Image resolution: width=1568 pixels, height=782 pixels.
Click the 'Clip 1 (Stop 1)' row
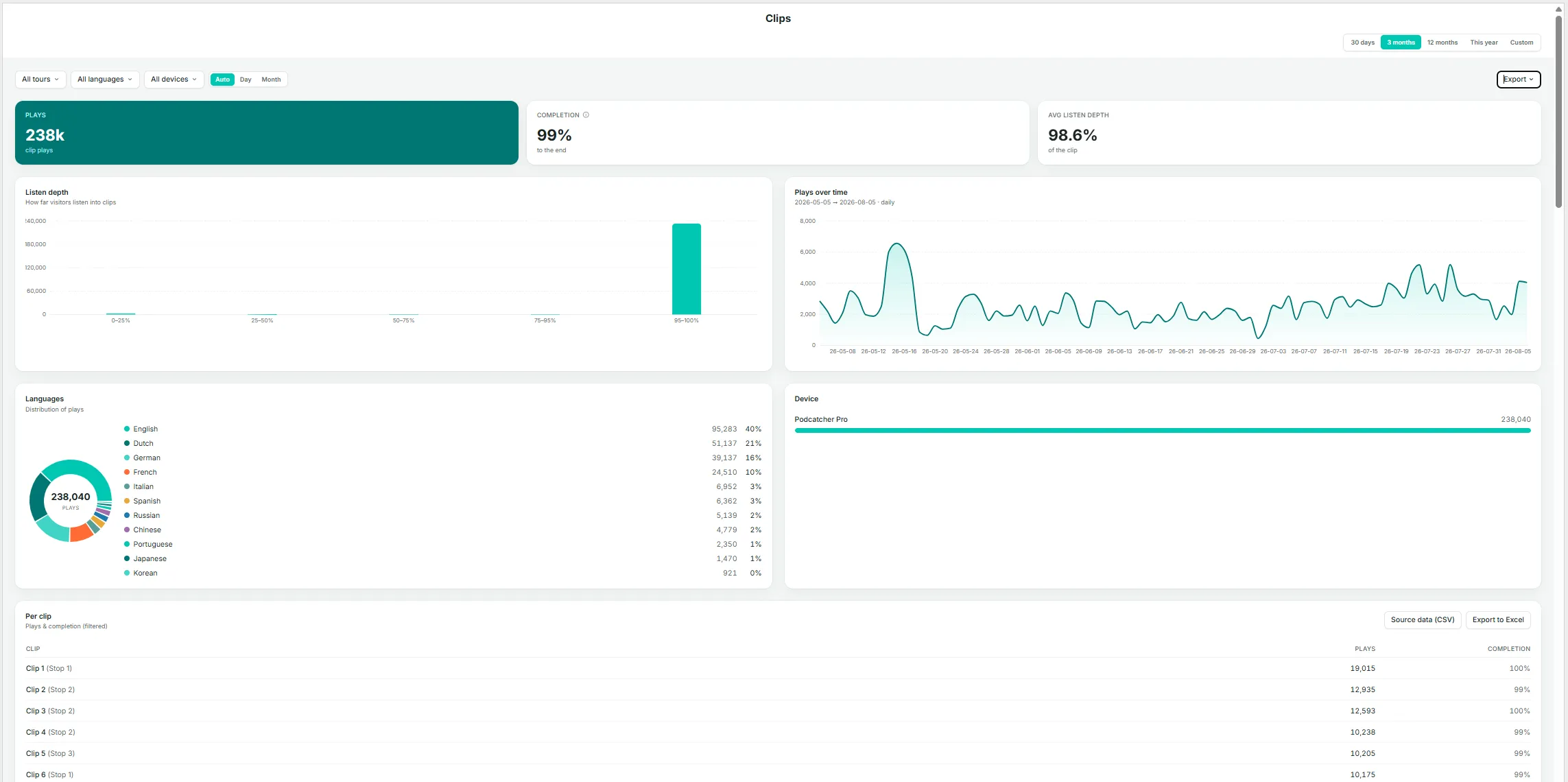click(778, 669)
